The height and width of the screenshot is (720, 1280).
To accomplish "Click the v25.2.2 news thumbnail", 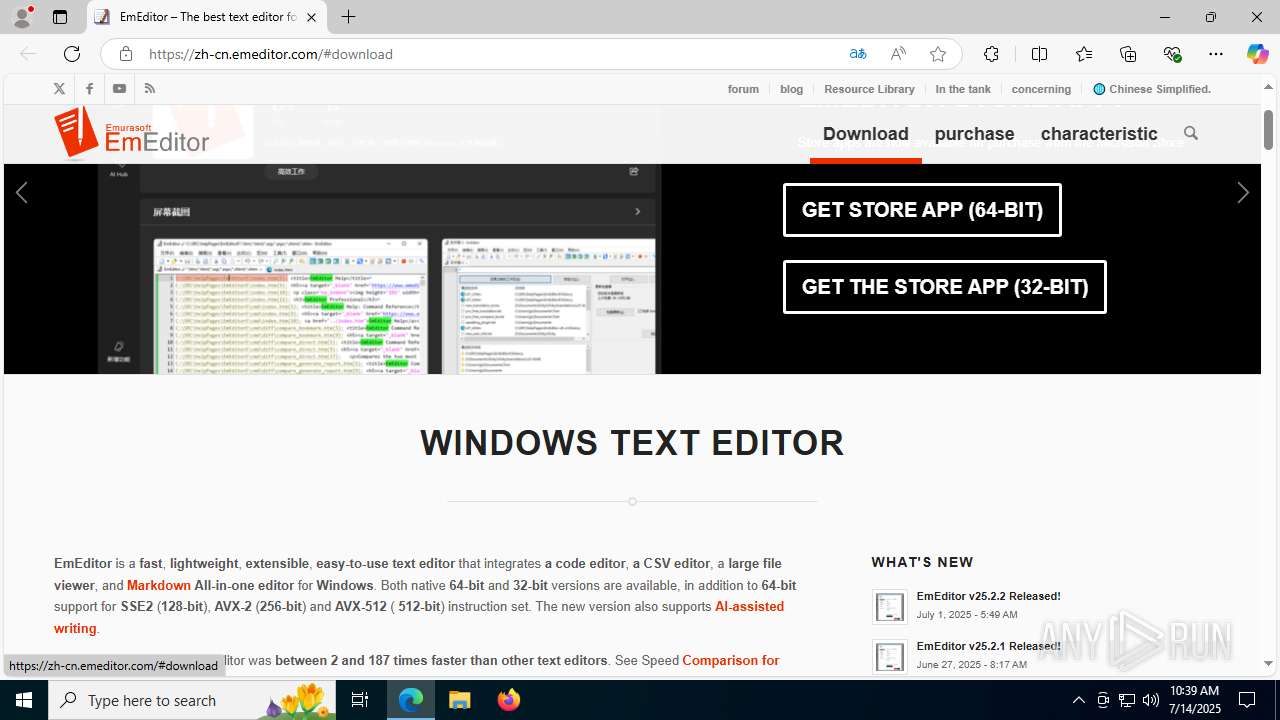I will tap(889, 606).
